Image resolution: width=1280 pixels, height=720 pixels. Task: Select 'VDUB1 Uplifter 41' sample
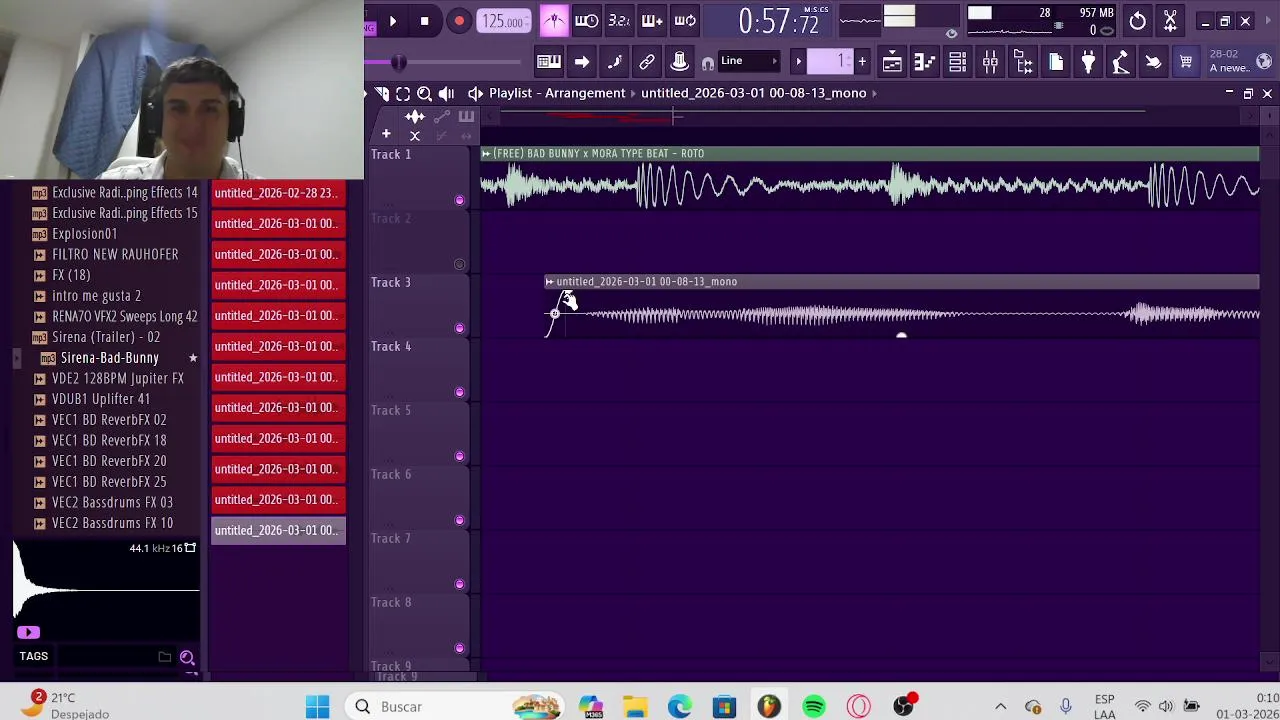point(100,399)
